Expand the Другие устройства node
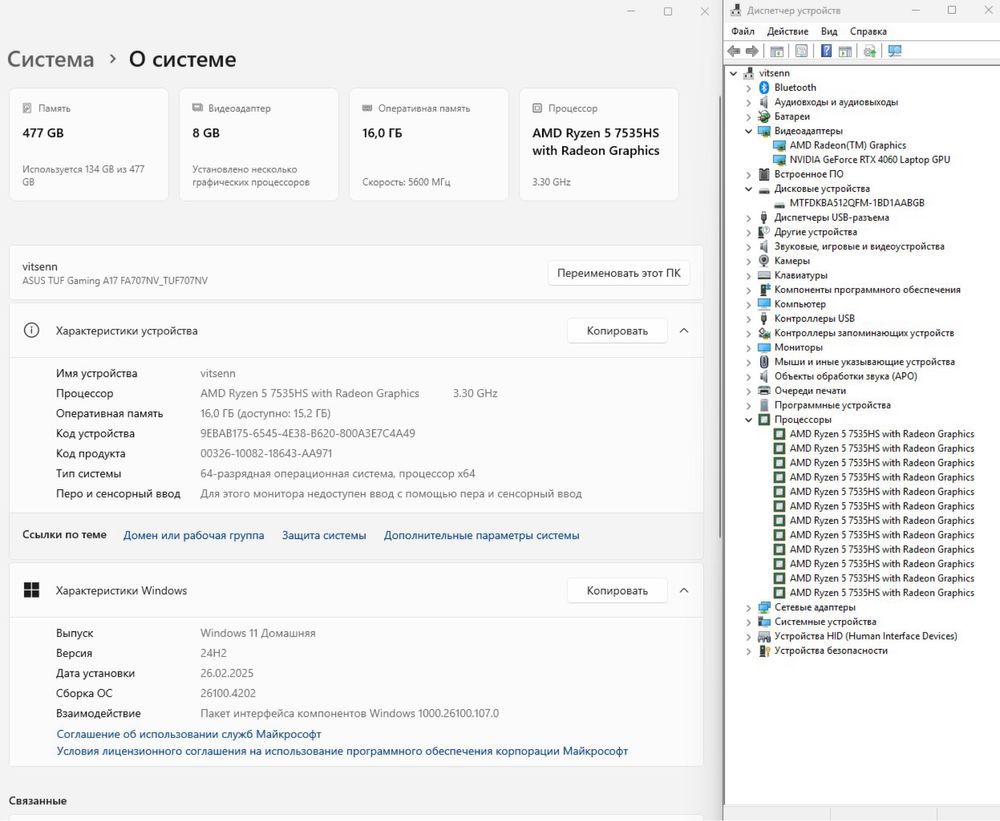Viewport: 1000px width, 821px height. [749, 232]
